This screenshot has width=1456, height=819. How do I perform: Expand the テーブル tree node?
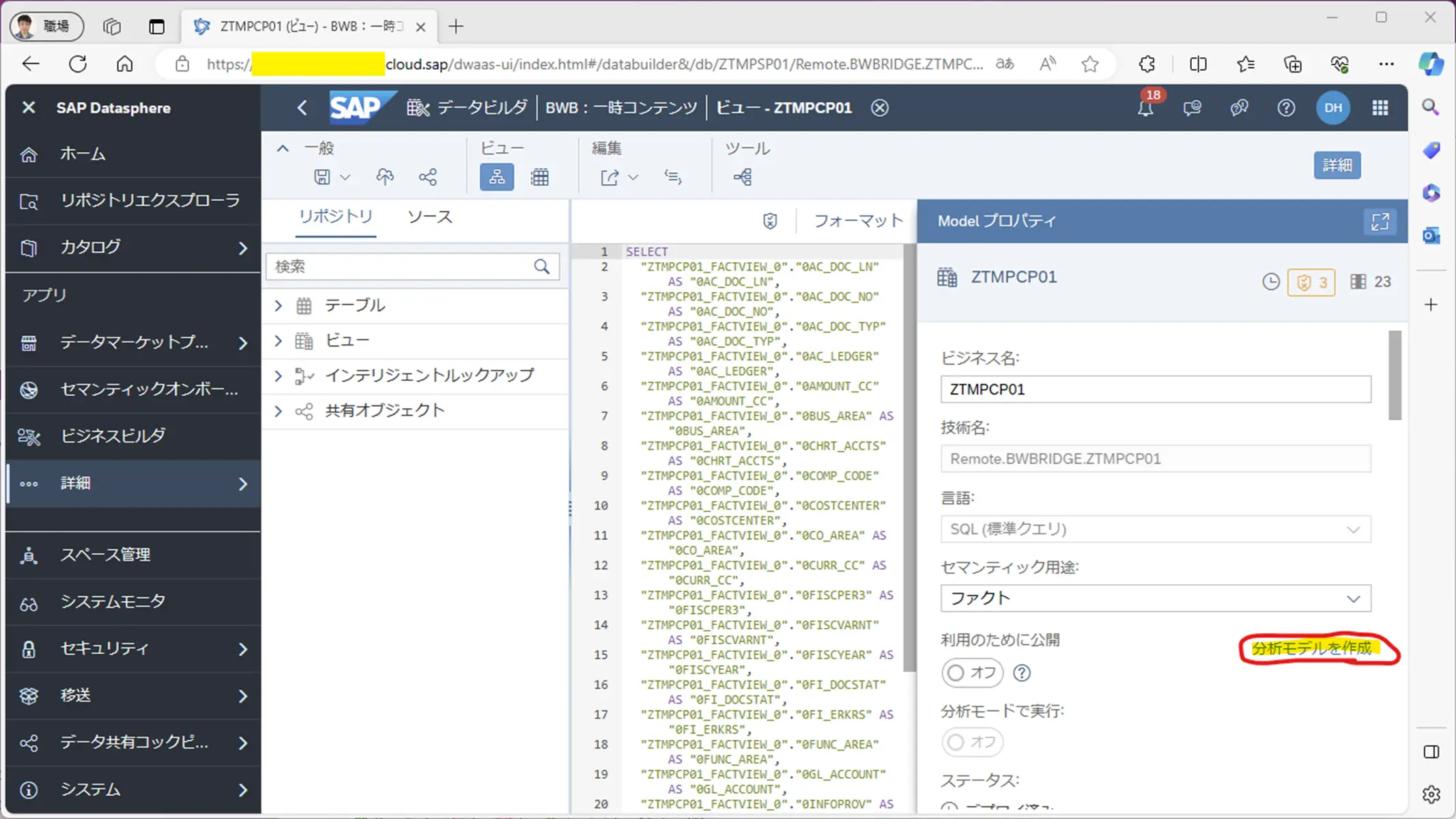click(x=279, y=306)
